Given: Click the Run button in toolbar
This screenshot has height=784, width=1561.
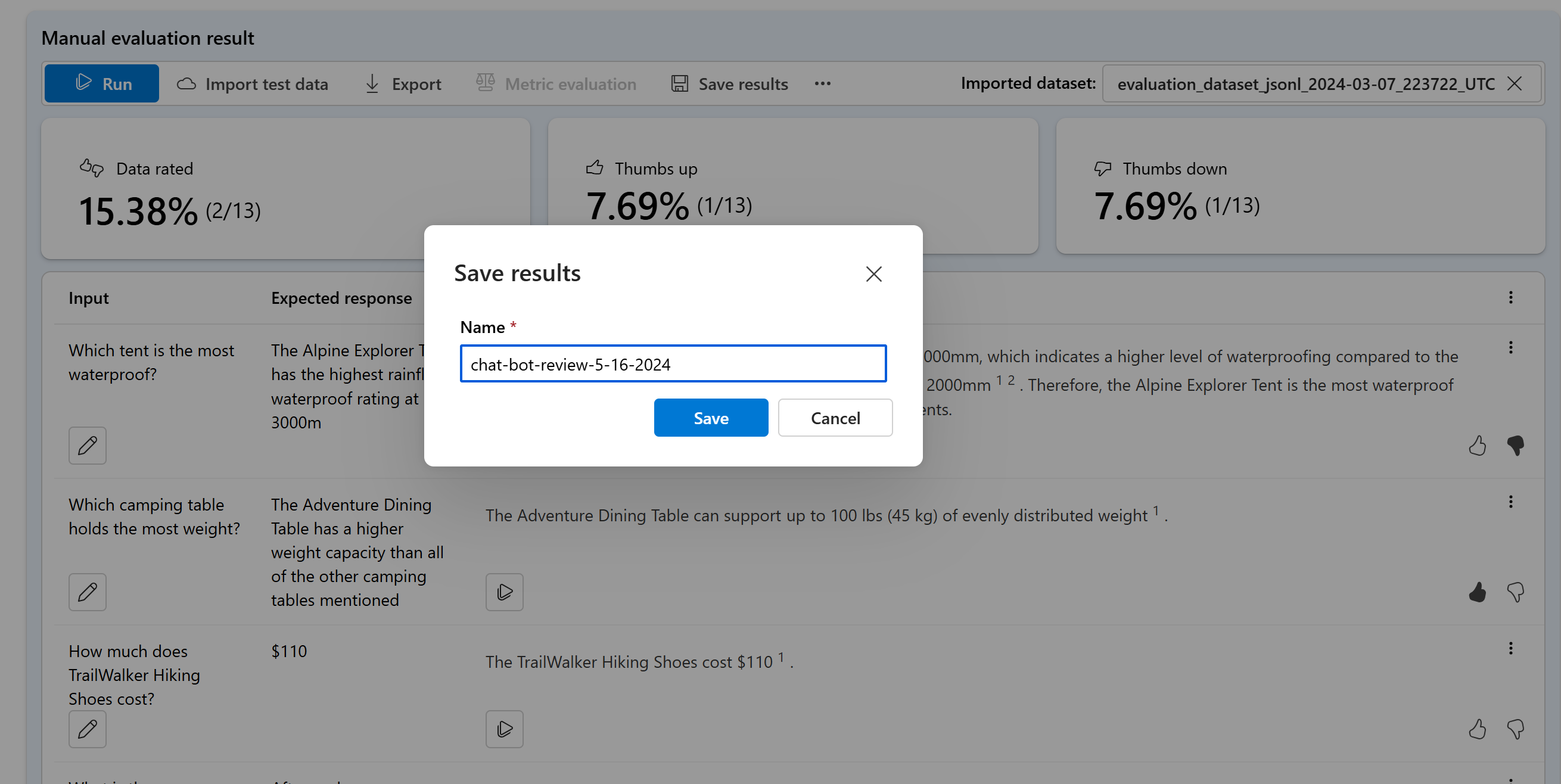Looking at the screenshot, I should click(x=102, y=83).
